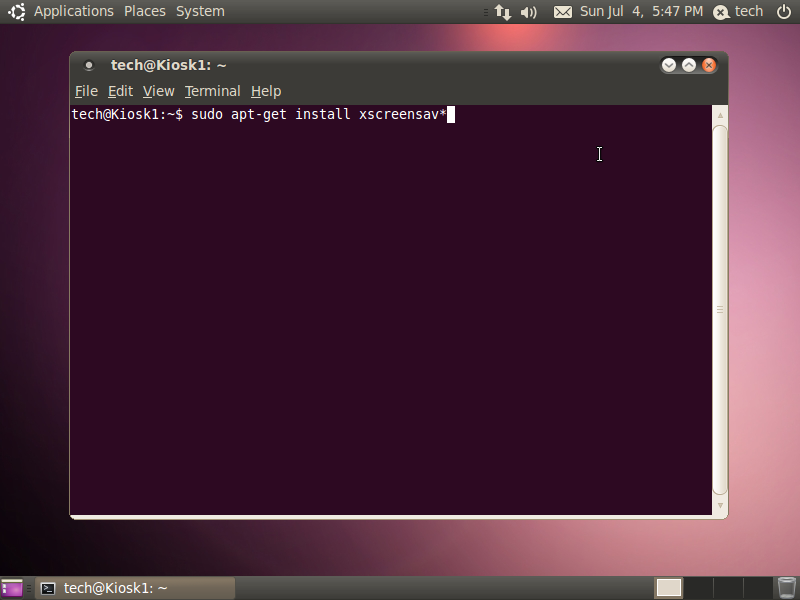
Task: Switch to the active workspace thumbnail
Action: (x=668, y=588)
